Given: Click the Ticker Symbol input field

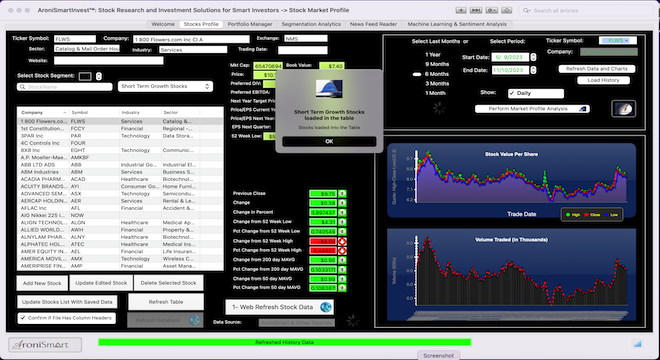Looking at the screenshot, I should pyautogui.click(x=75, y=39).
